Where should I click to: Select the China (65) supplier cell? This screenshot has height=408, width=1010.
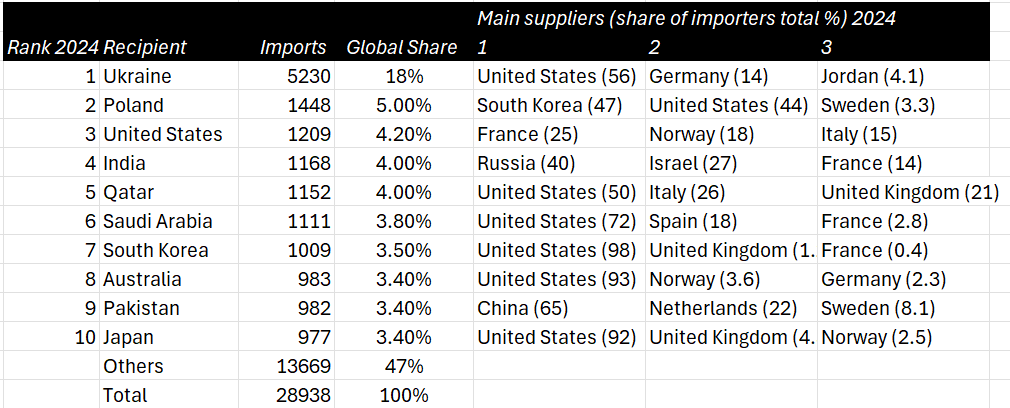coord(559,309)
